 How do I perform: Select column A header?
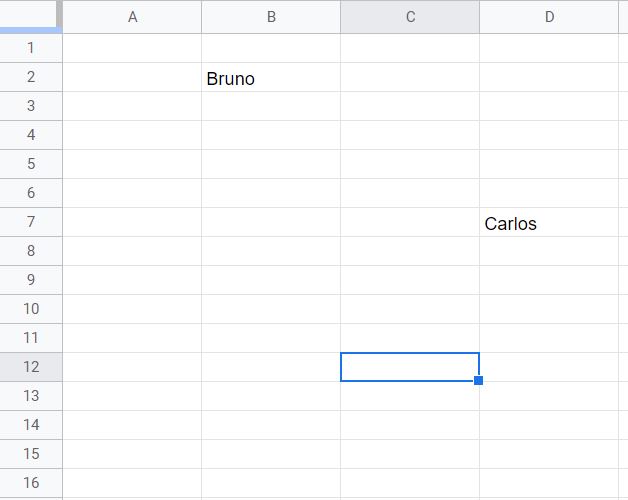tap(132, 17)
